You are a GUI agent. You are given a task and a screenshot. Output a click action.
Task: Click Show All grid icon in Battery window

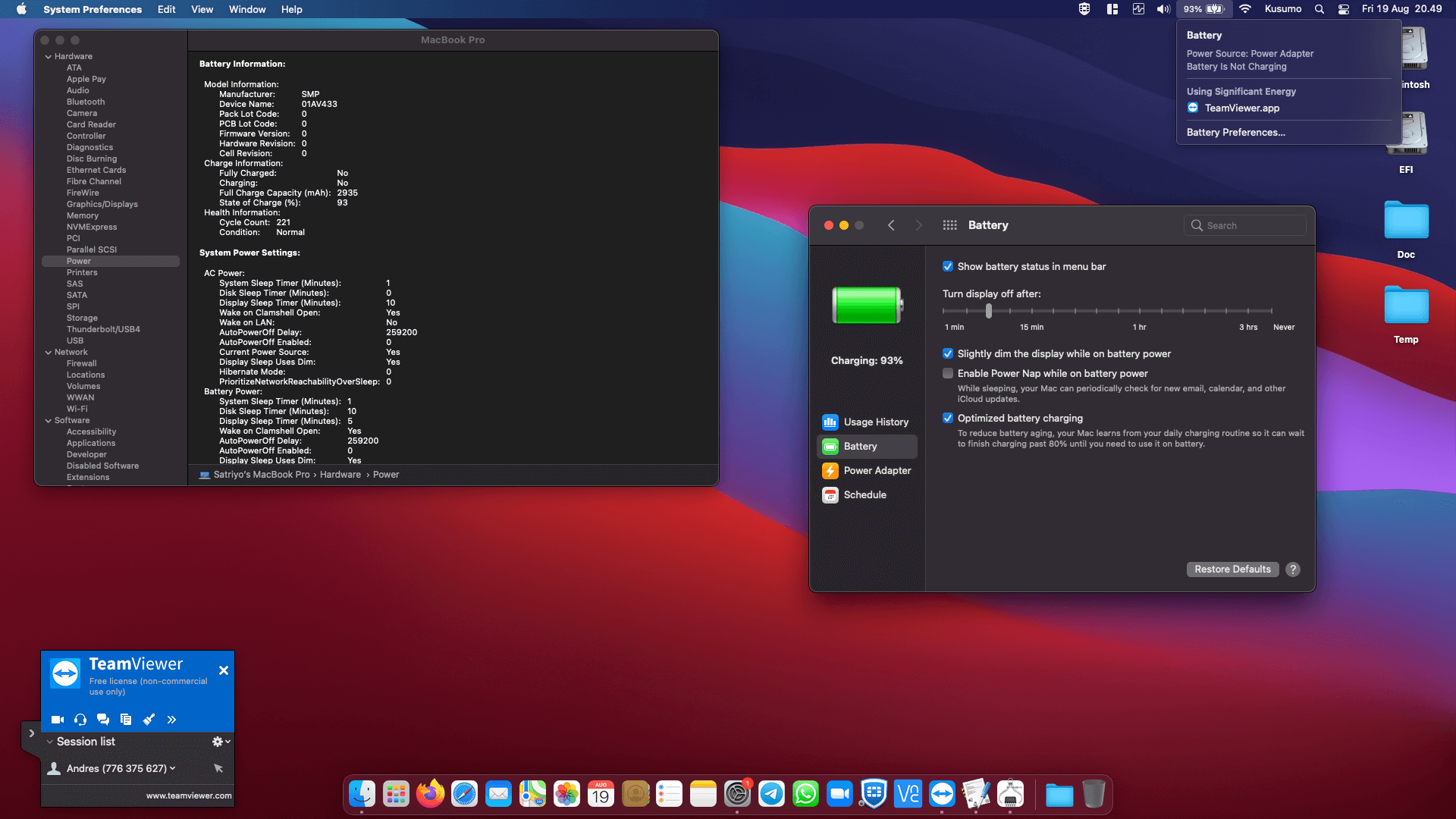click(x=949, y=225)
